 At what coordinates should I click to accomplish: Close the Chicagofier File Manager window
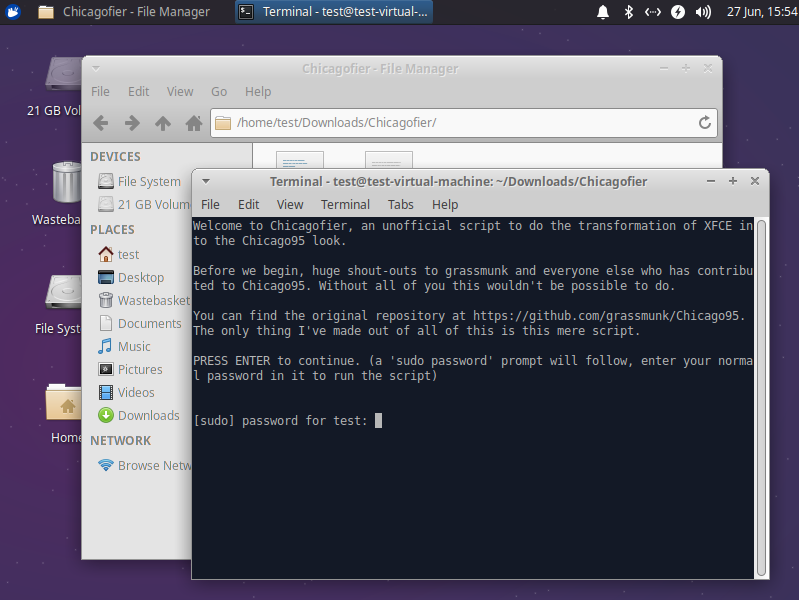point(708,68)
